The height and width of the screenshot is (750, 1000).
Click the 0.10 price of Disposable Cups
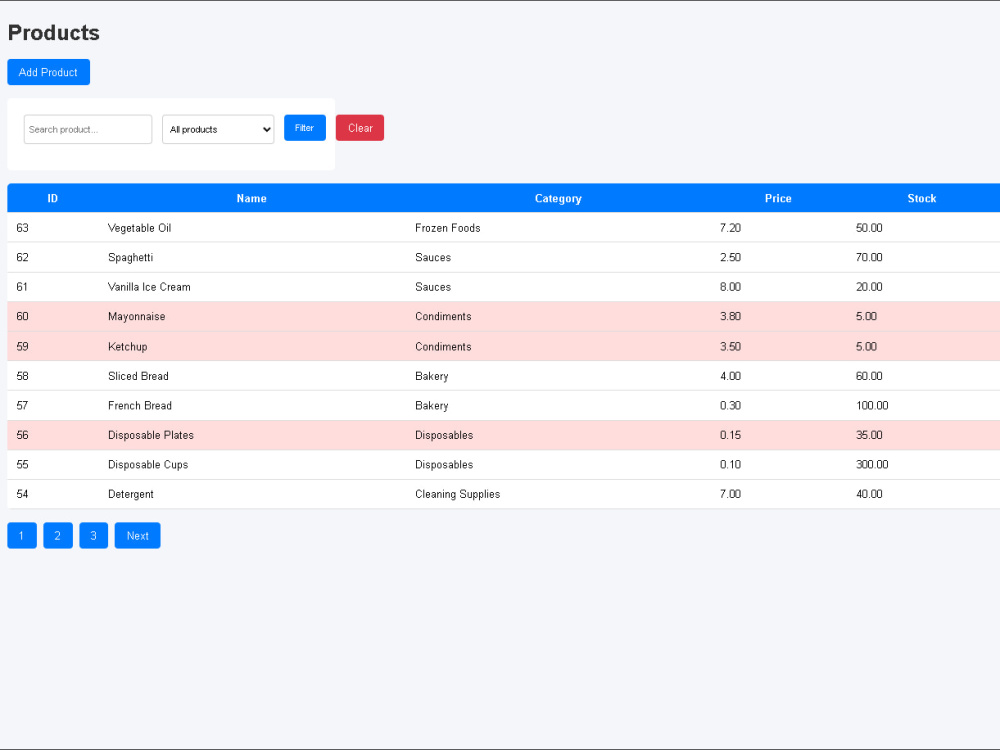730,464
